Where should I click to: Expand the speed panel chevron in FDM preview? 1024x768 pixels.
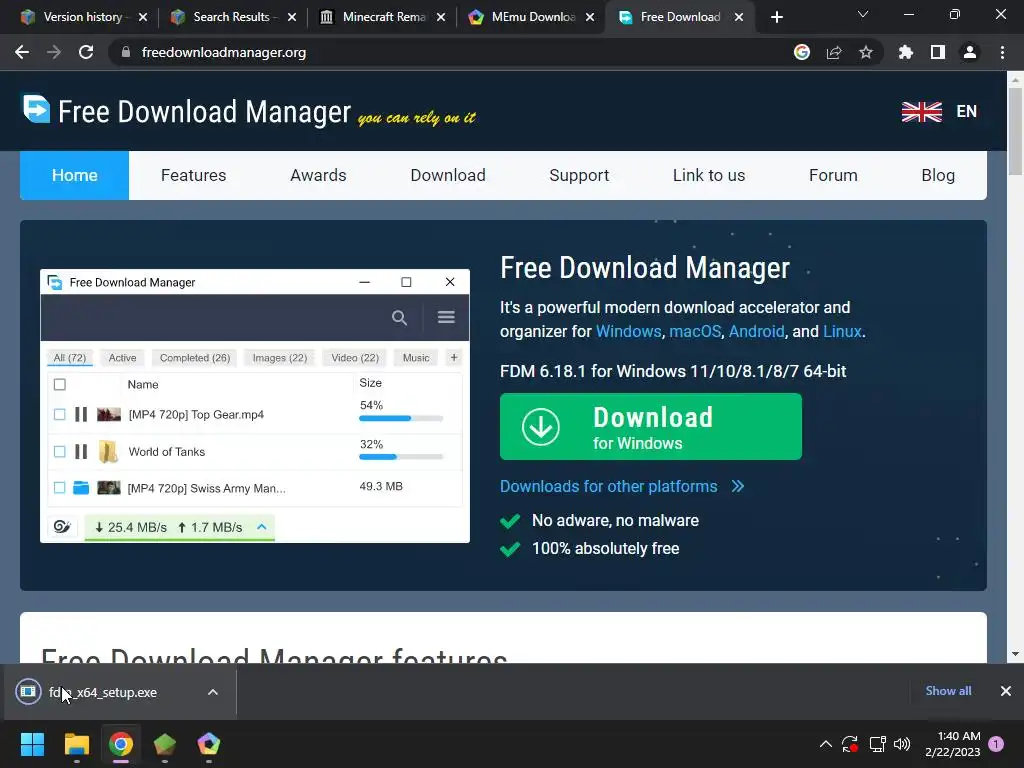coord(262,526)
